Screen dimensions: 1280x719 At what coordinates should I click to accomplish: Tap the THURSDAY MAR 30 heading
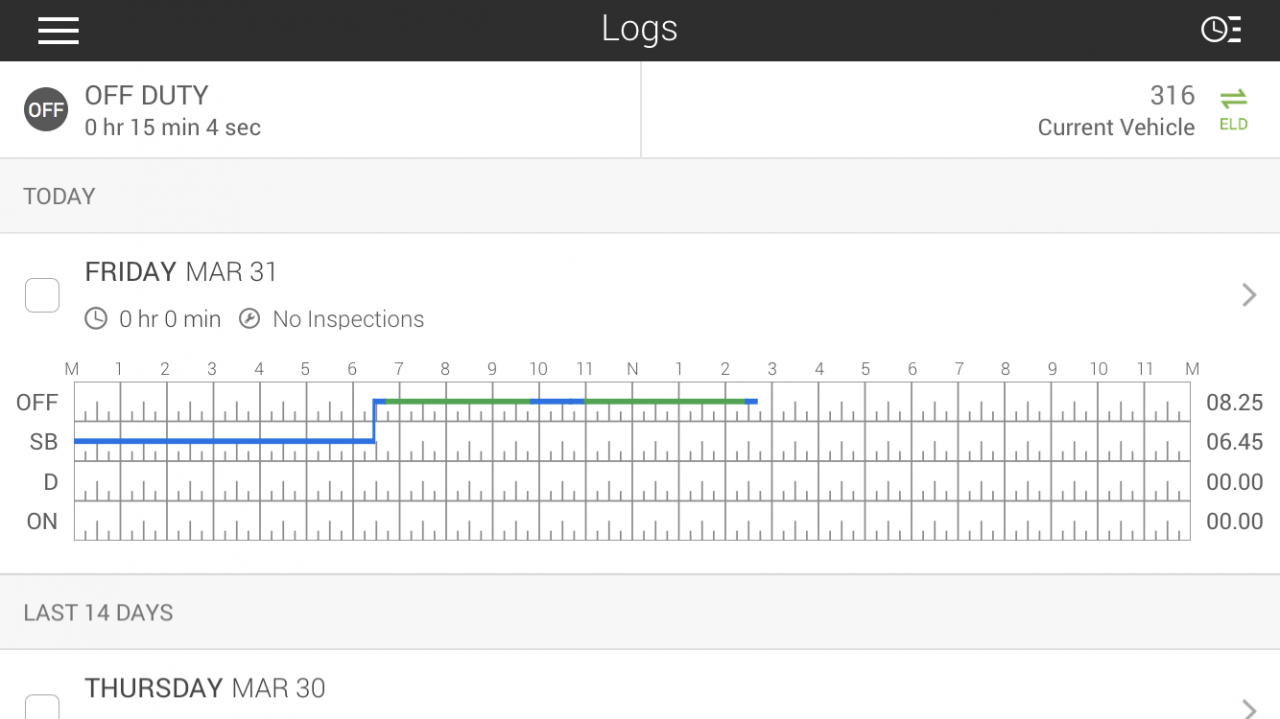tap(205, 688)
